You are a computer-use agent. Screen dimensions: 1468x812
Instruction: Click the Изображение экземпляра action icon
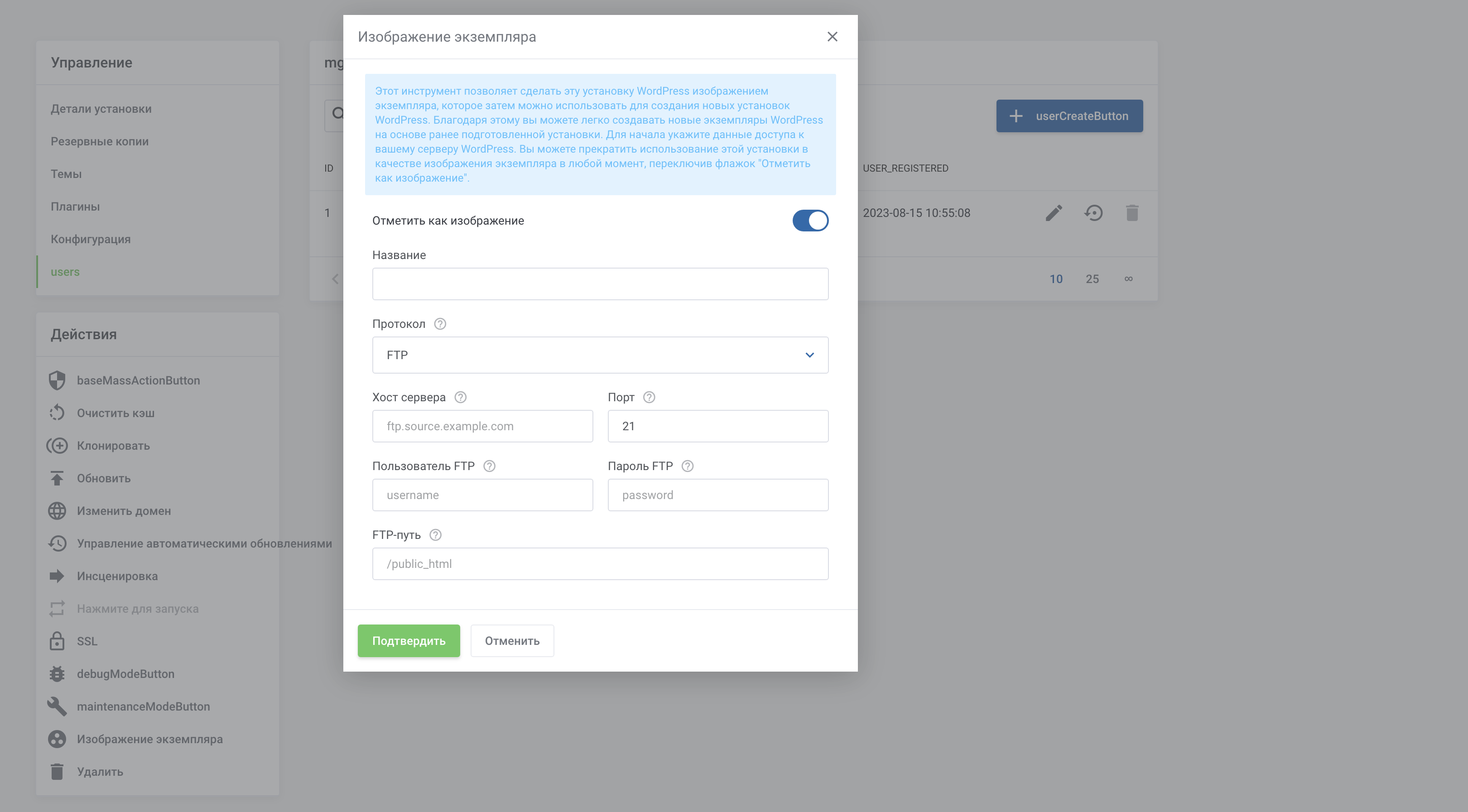click(x=57, y=739)
